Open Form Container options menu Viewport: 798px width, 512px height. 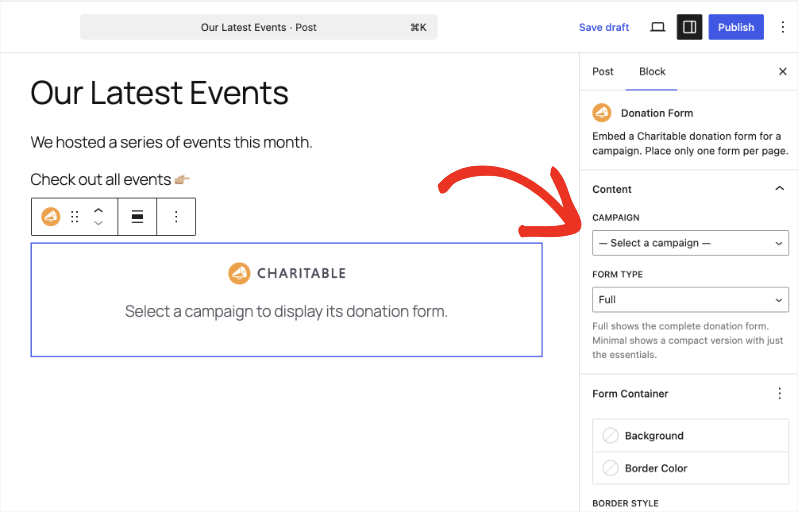click(x=779, y=393)
